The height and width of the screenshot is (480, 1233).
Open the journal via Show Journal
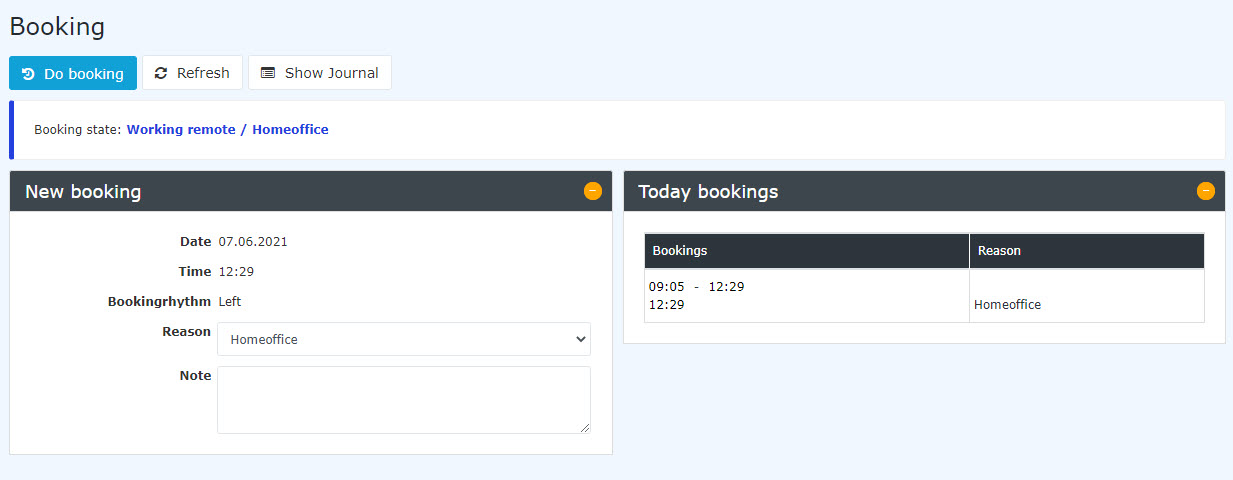(x=320, y=73)
